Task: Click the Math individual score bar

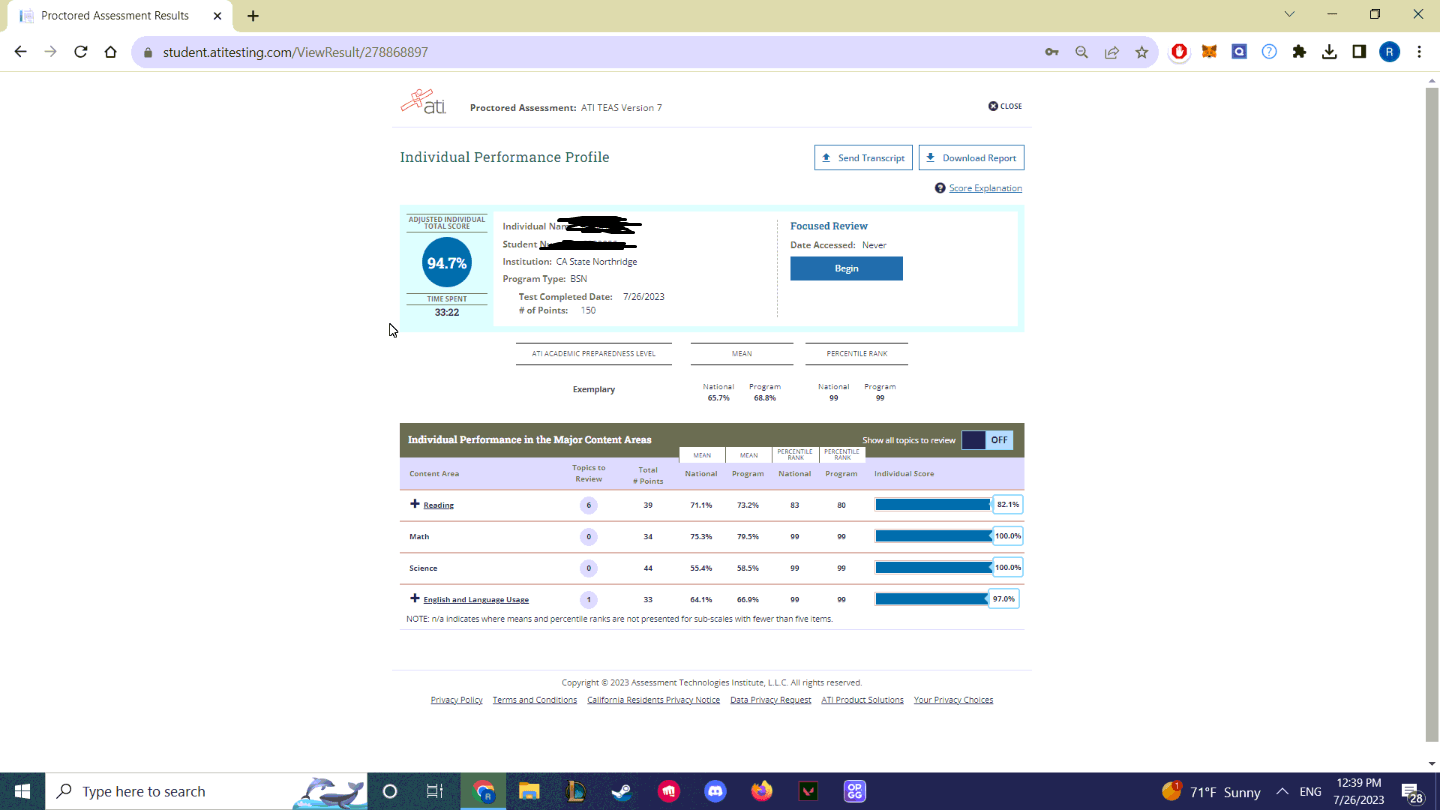Action: click(933, 536)
